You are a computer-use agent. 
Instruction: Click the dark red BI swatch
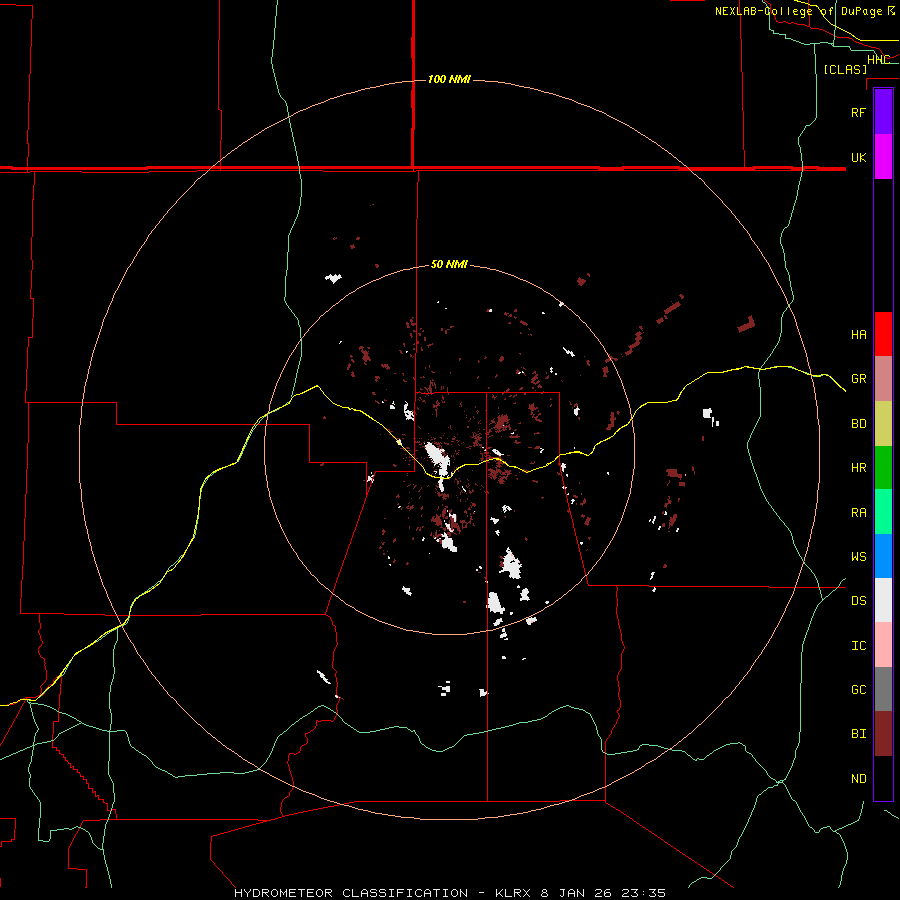point(883,734)
